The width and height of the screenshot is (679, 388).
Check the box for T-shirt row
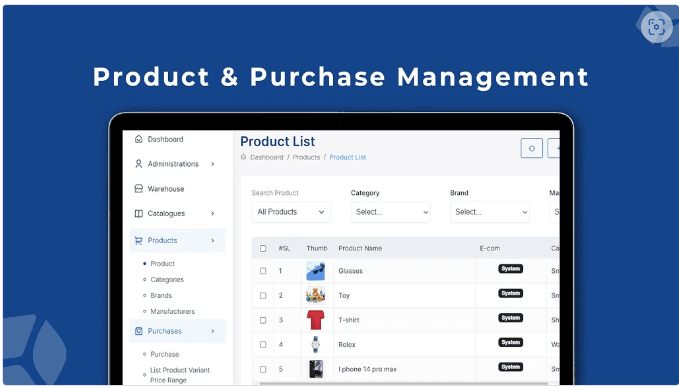click(x=263, y=320)
